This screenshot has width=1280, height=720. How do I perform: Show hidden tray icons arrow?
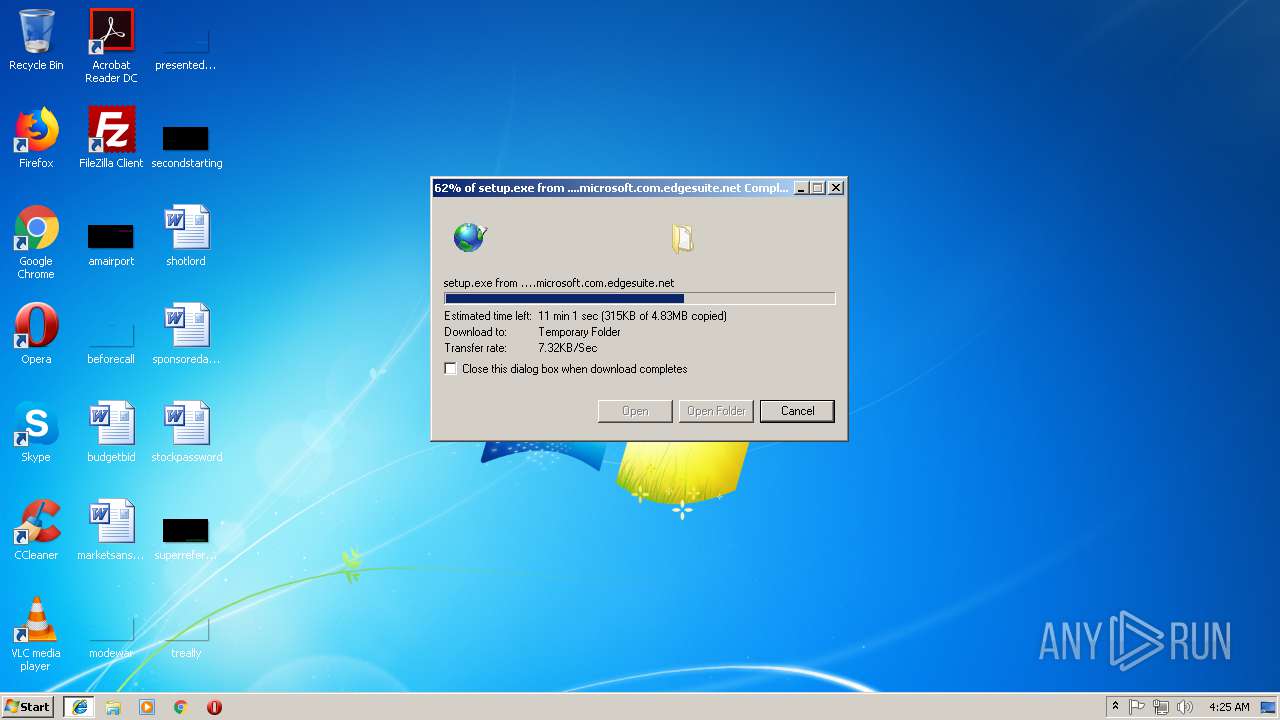coord(1115,707)
